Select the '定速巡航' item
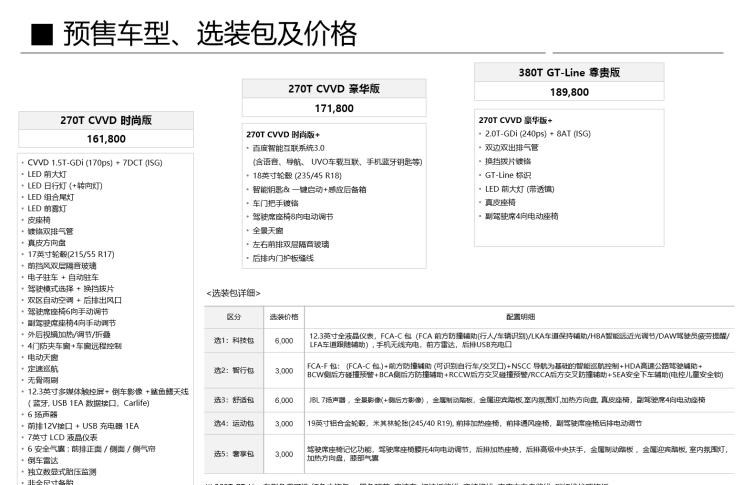Viewport: 744px width, 485px height. 43,369
